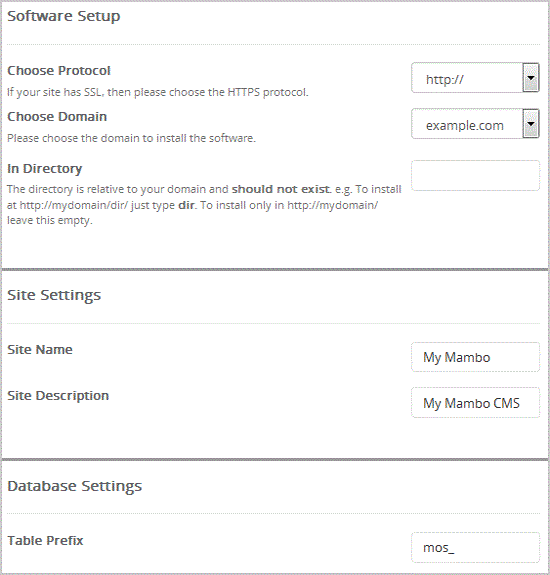Screen dimensions: 550x575
Task: Open the Choose Protocol dropdown arrow
Action: [x=531, y=78]
